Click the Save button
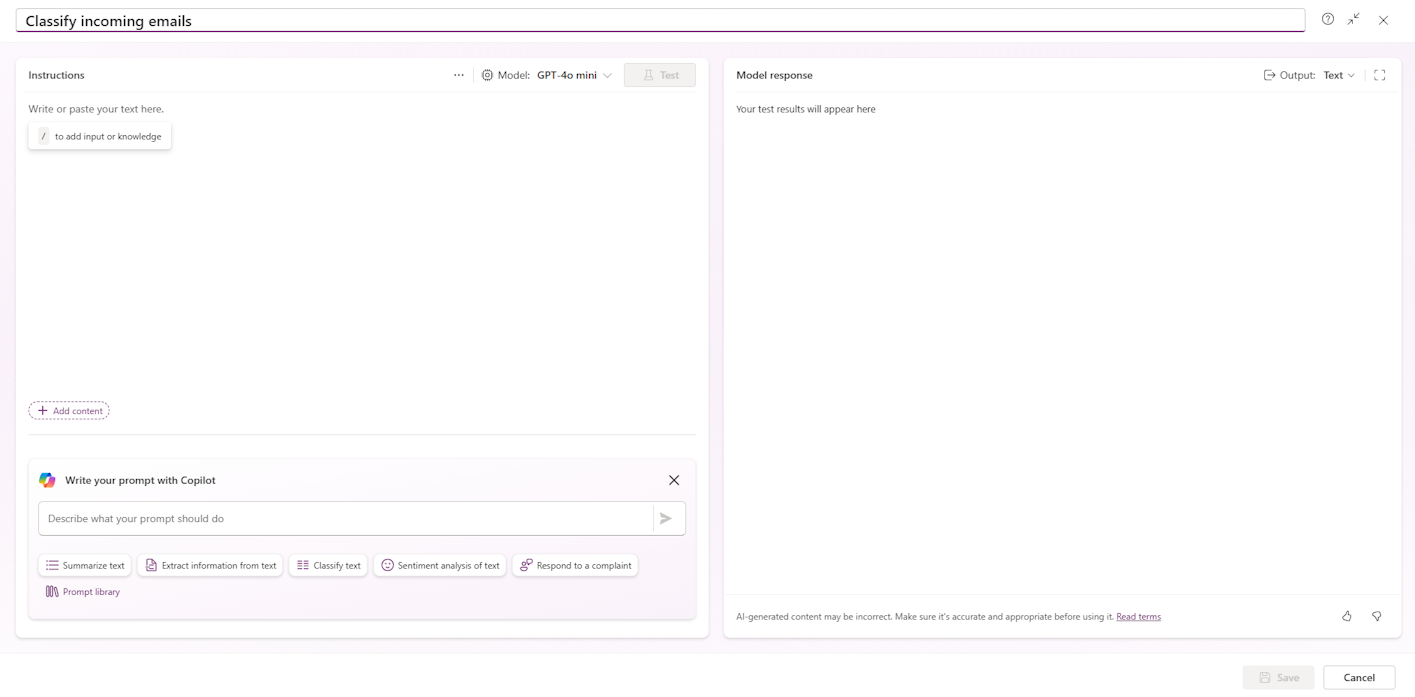 point(1279,677)
